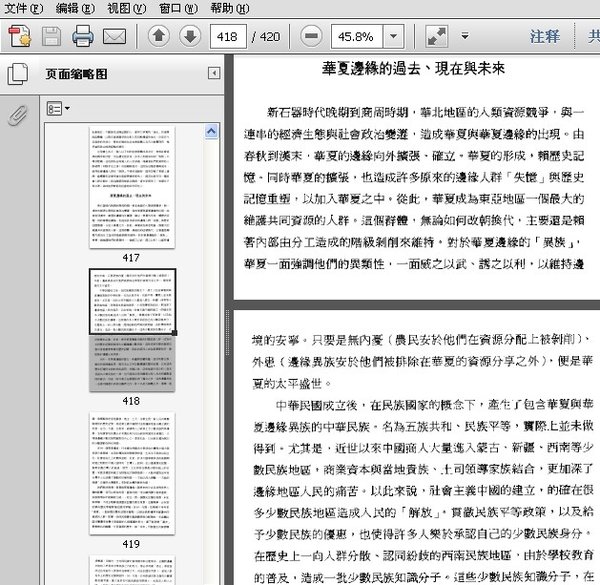This screenshot has height=585, width=600.
Task: Click the 页面缩略图 panel title
Action: pyautogui.click(x=77, y=74)
